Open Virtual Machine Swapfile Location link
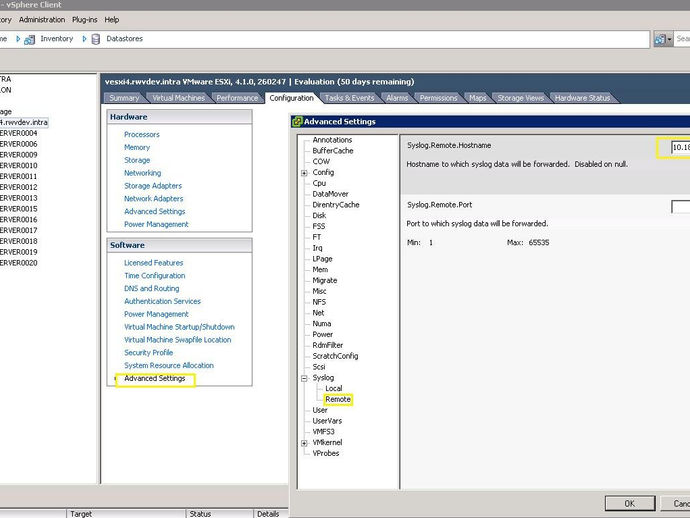The height and width of the screenshot is (518, 690). tap(177, 340)
